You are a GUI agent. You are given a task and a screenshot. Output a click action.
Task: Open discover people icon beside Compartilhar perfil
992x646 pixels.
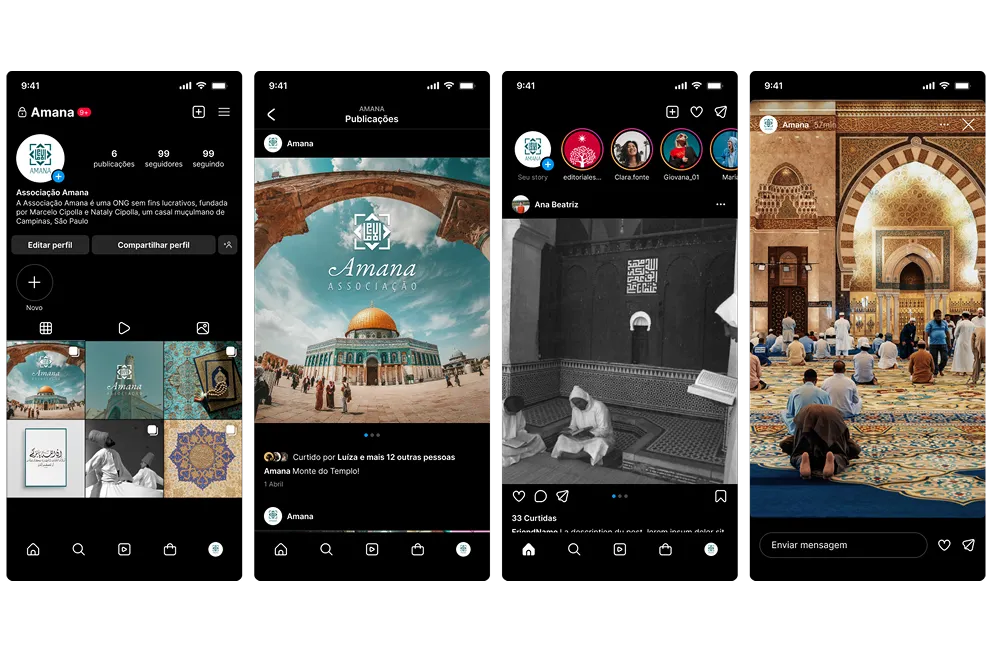coord(228,245)
